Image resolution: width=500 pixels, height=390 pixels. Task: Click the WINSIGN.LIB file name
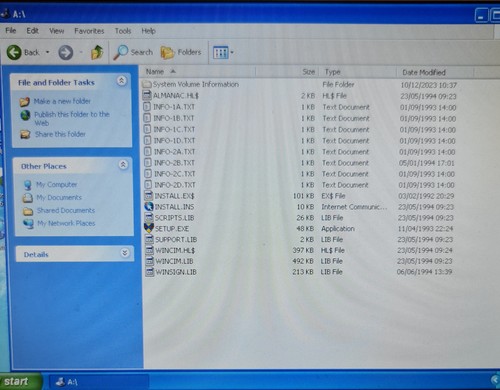click(x=176, y=272)
